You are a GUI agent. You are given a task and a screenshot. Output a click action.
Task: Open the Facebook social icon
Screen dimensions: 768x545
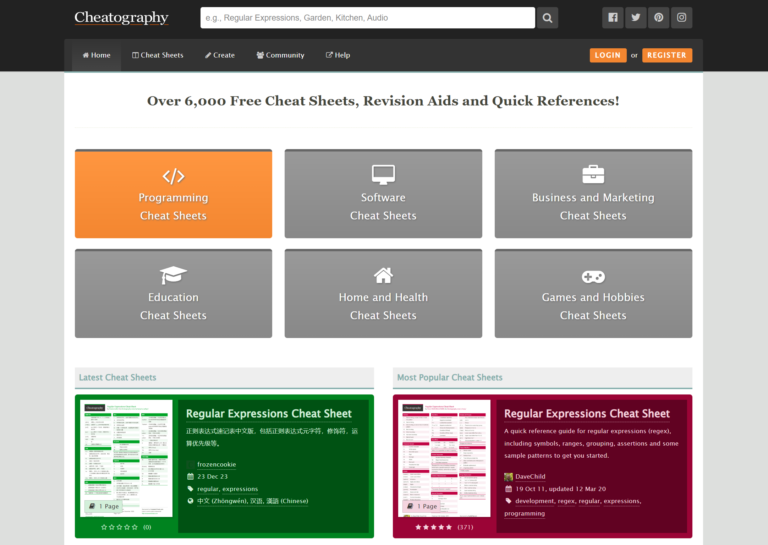[613, 18]
